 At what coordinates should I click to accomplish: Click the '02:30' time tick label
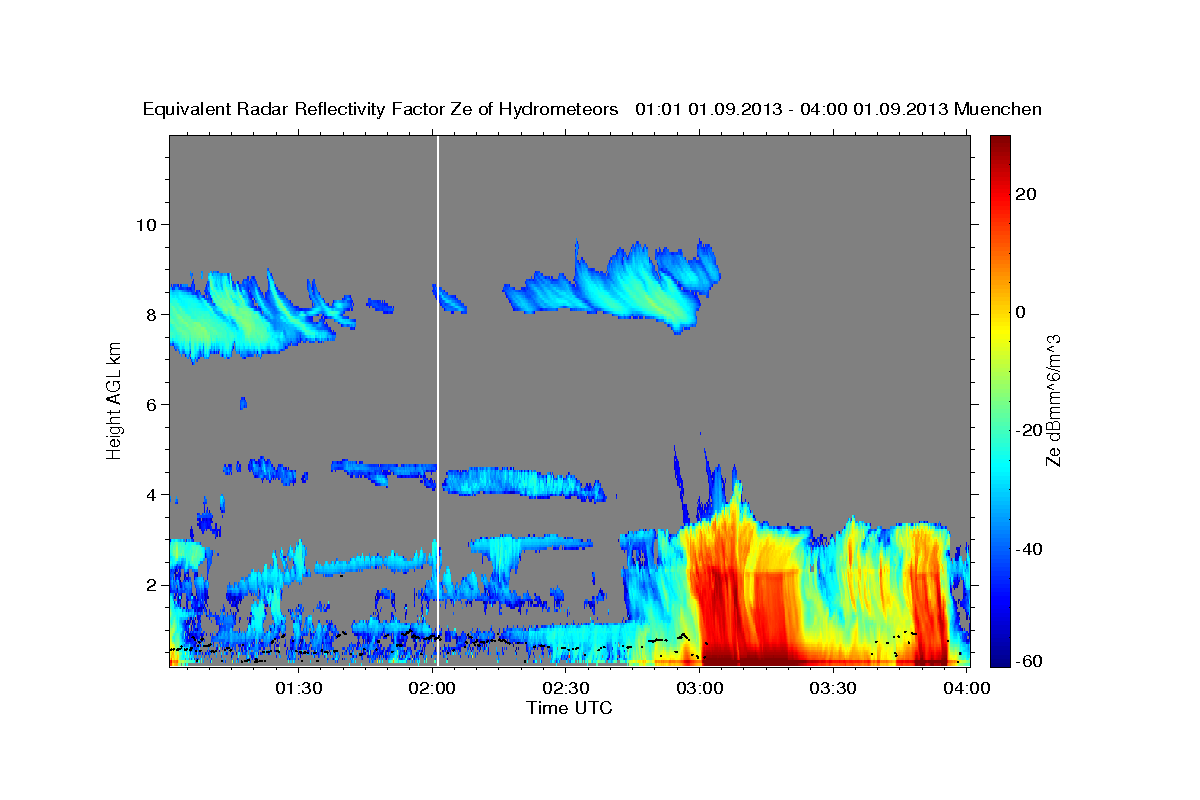566,688
